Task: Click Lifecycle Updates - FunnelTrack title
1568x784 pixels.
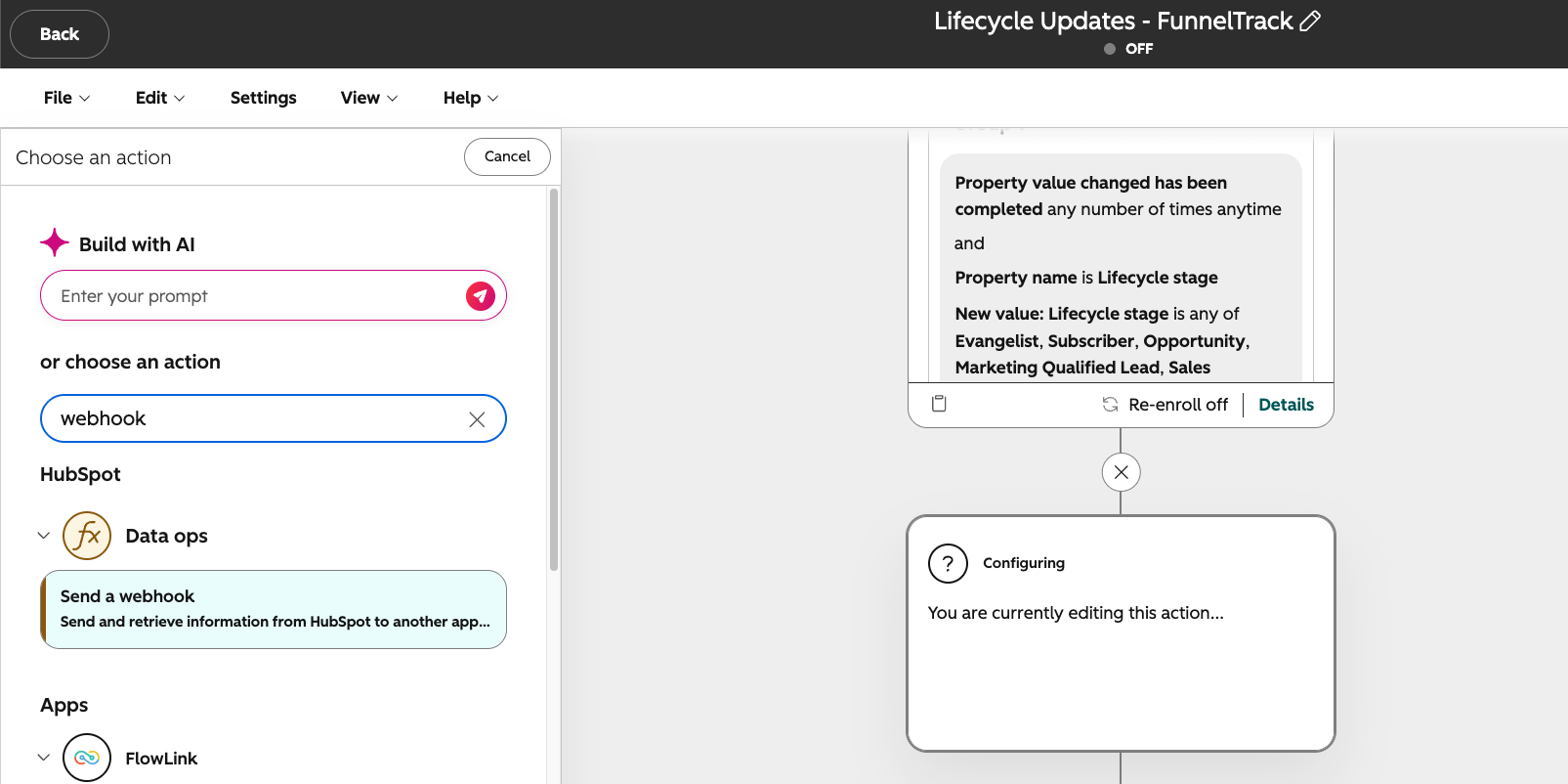Action: [x=1114, y=21]
